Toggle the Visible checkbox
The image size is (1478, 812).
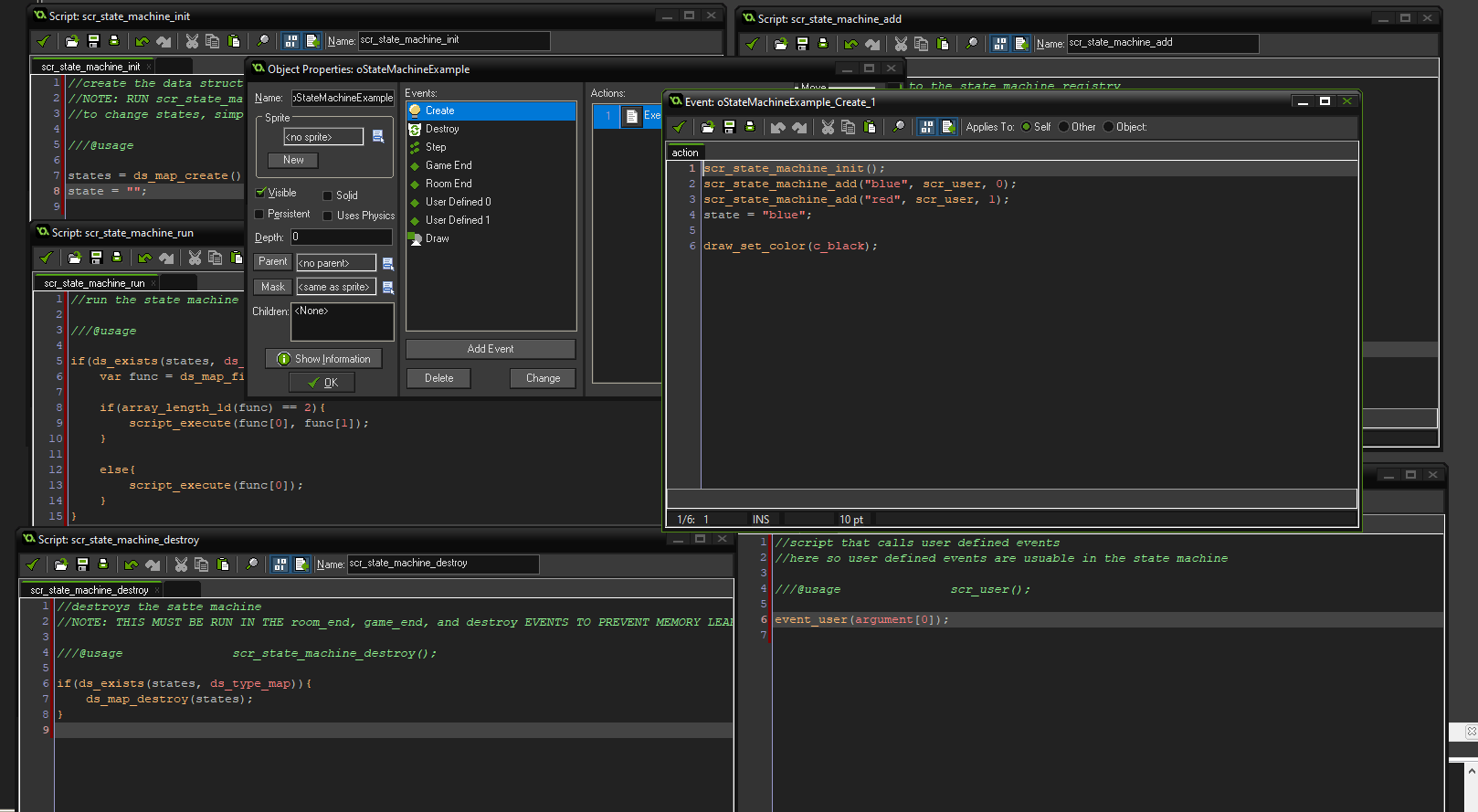(260, 193)
